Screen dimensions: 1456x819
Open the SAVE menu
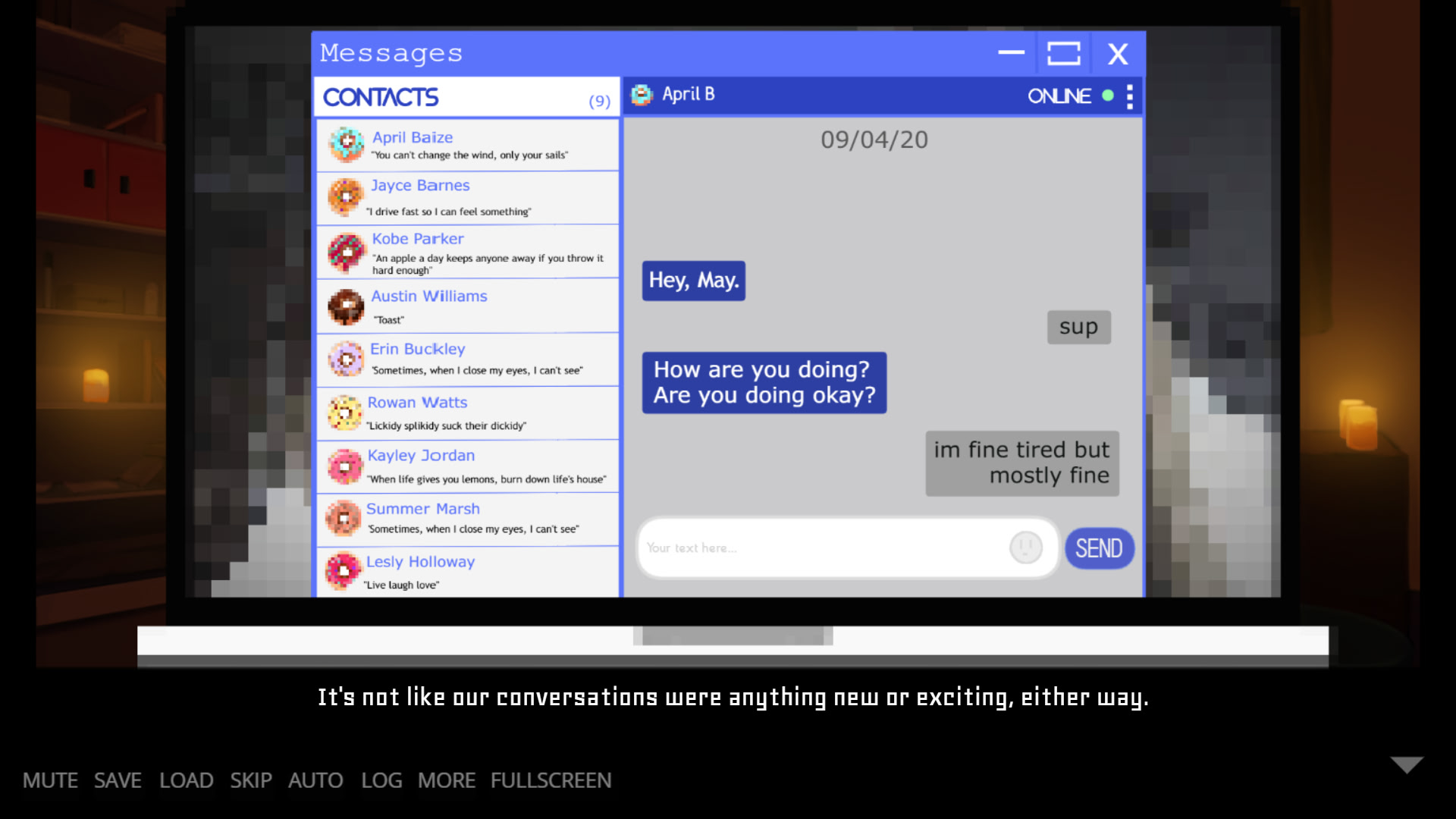[118, 780]
